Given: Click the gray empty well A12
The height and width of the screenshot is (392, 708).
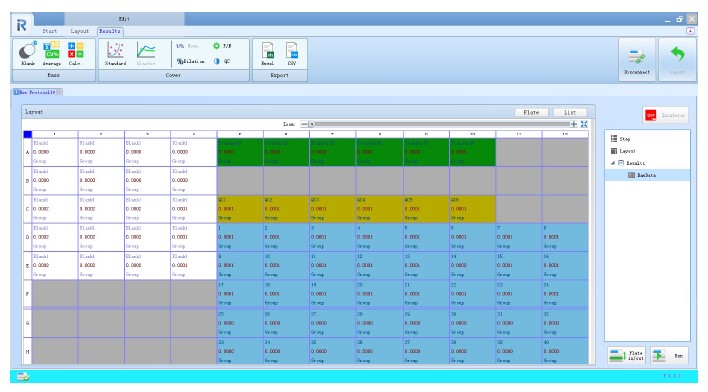Looking at the screenshot, I should pos(565,152).
